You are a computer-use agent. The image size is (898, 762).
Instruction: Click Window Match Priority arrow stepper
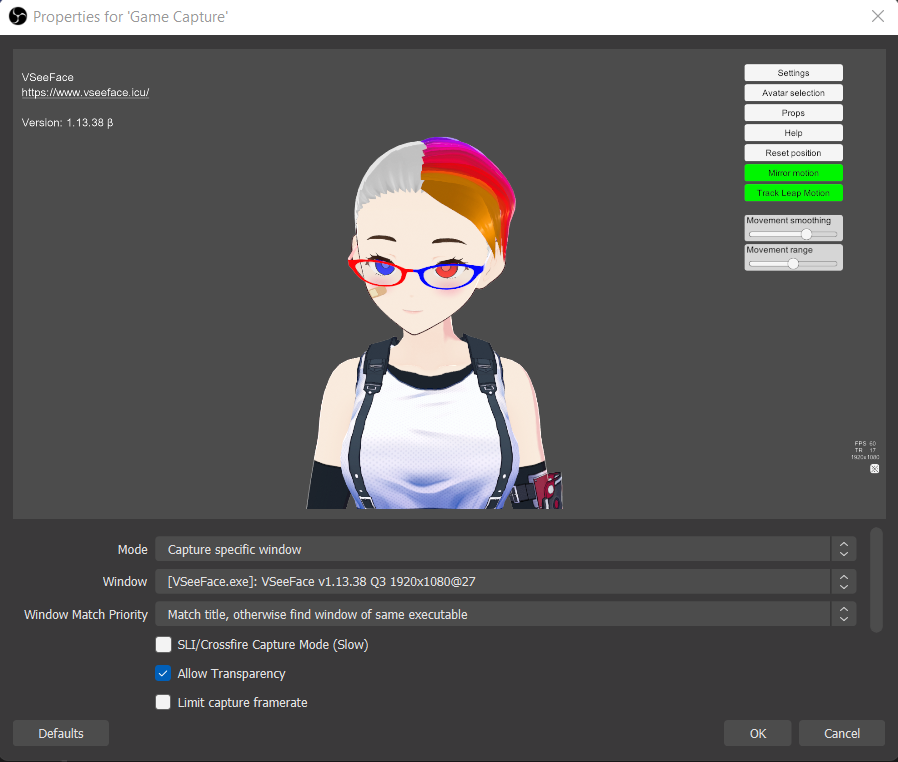click(844, 614)
